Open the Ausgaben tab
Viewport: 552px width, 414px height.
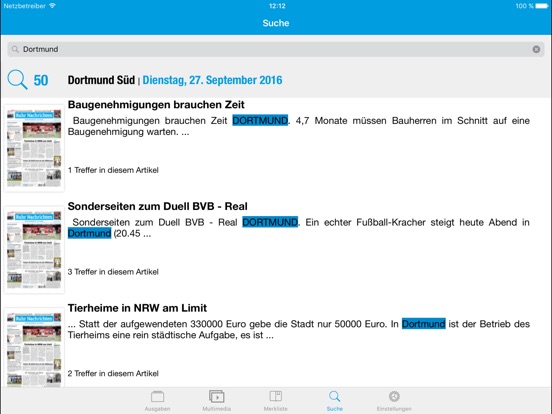pyautogui.click(x=157, y=401)
